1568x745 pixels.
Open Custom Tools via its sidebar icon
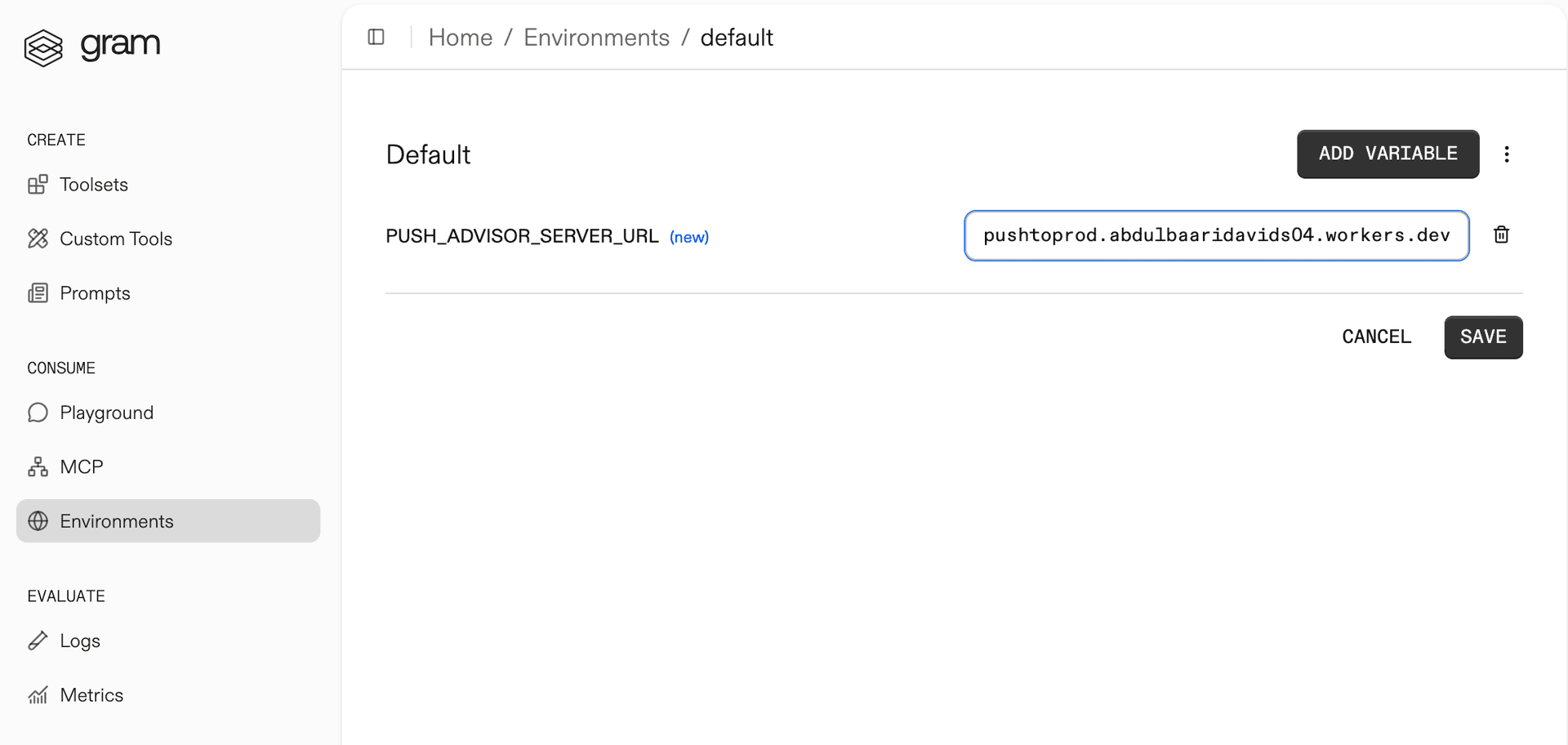pyautogui.click(x=39, y=239)
